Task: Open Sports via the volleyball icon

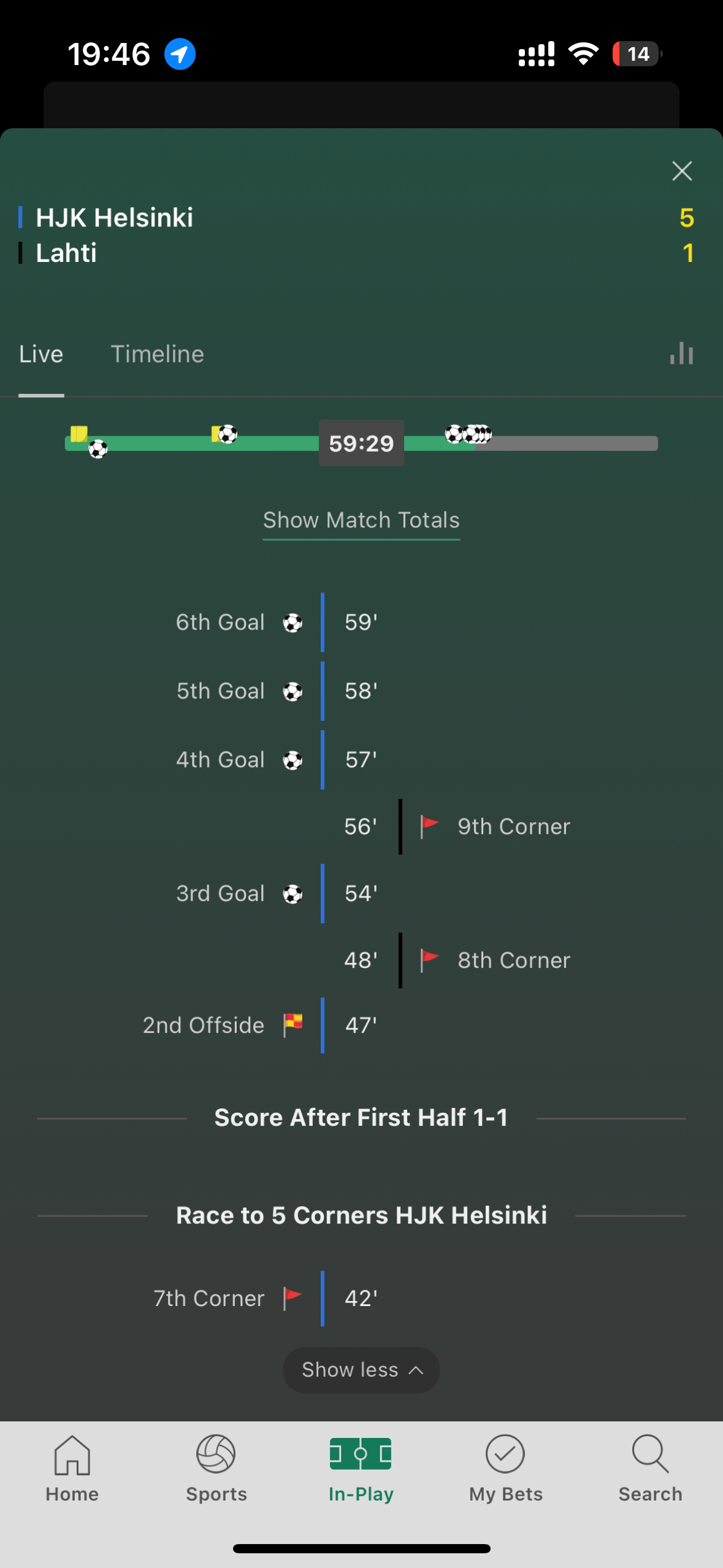Action: coord(216,1454)
